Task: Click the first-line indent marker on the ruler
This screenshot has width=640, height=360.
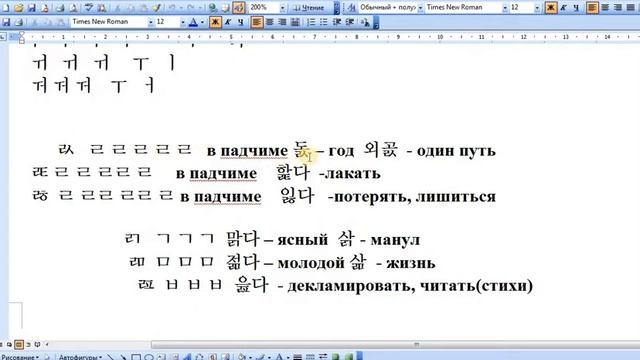Action: click(x=22, y=35)
